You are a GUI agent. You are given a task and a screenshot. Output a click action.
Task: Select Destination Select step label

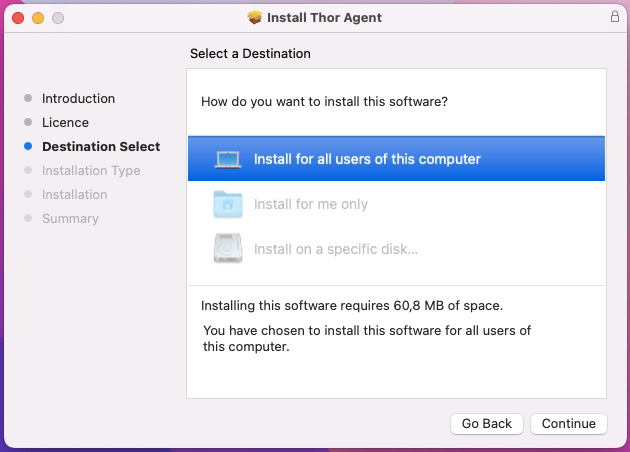101,147
